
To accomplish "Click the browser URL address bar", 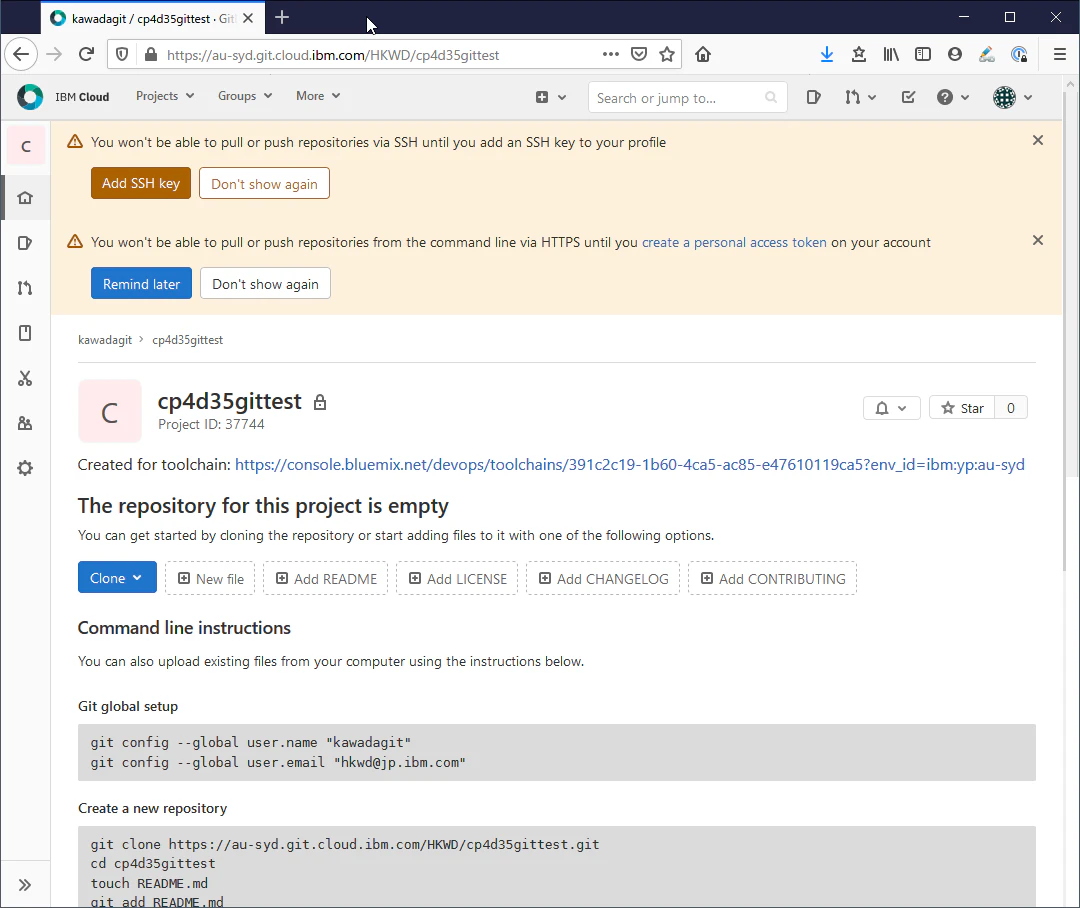I will pos(379,54).
